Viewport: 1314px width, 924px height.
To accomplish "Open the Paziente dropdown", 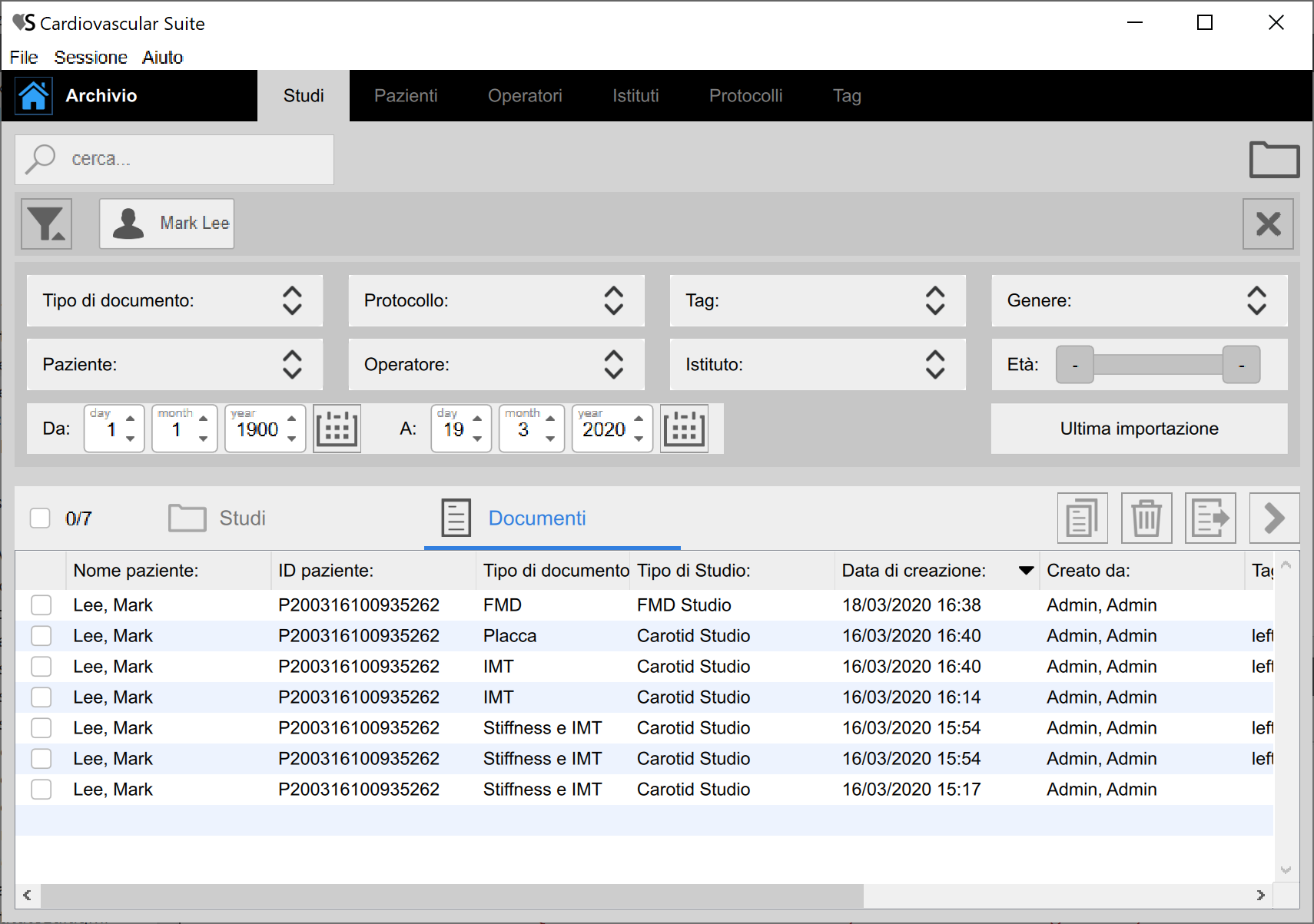I will coord(174,364).
